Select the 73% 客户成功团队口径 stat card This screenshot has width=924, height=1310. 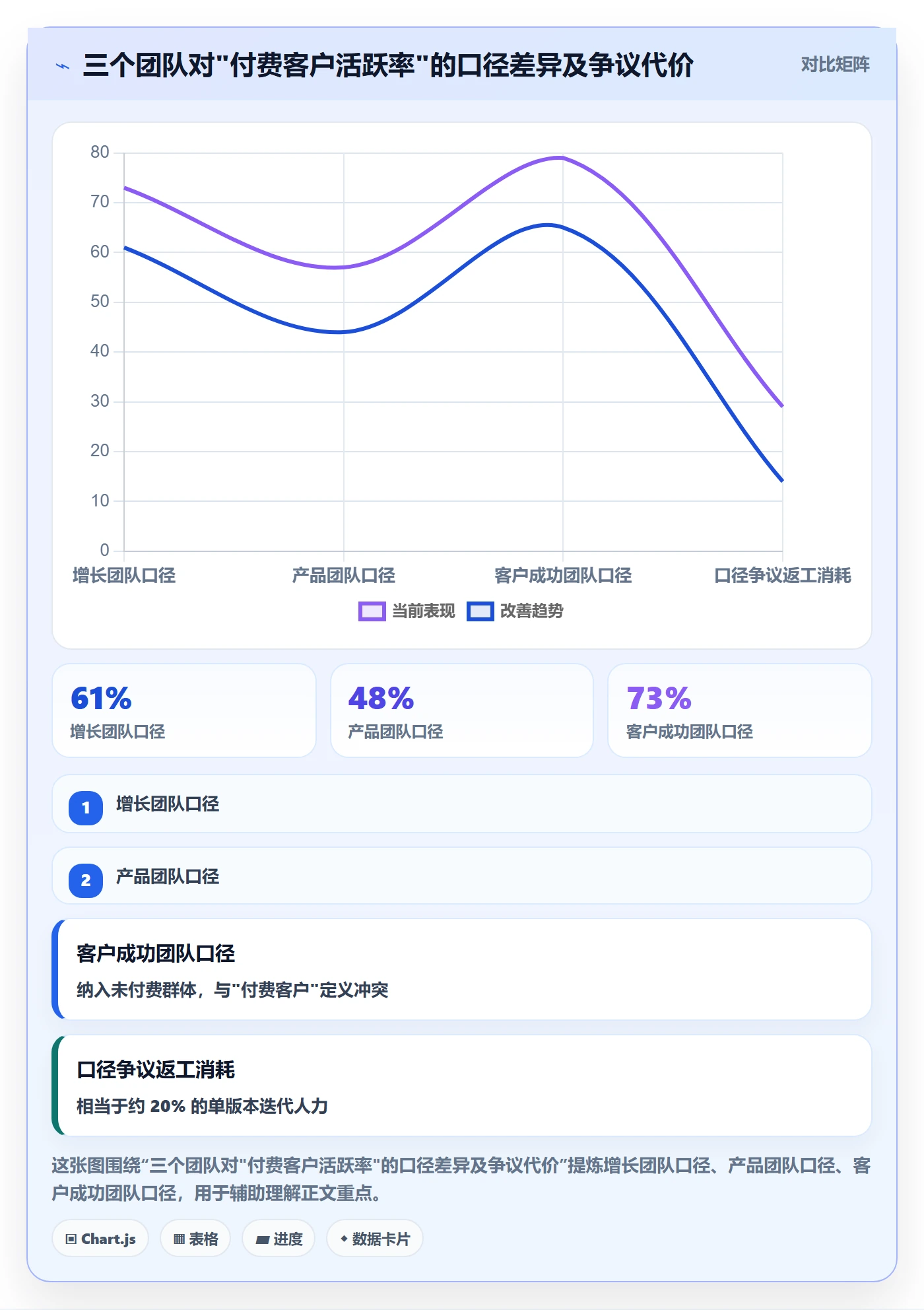[x=739, y=710]
